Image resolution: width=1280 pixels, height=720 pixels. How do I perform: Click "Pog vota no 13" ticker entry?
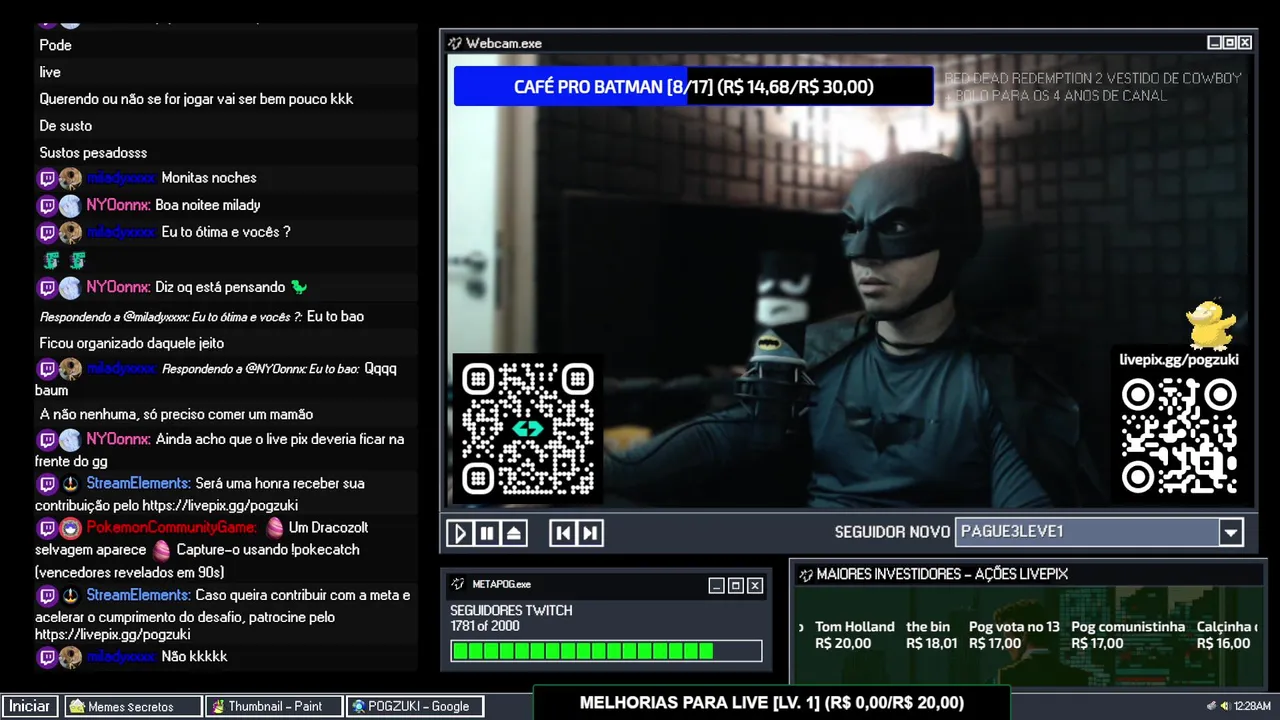point(1014,635)
